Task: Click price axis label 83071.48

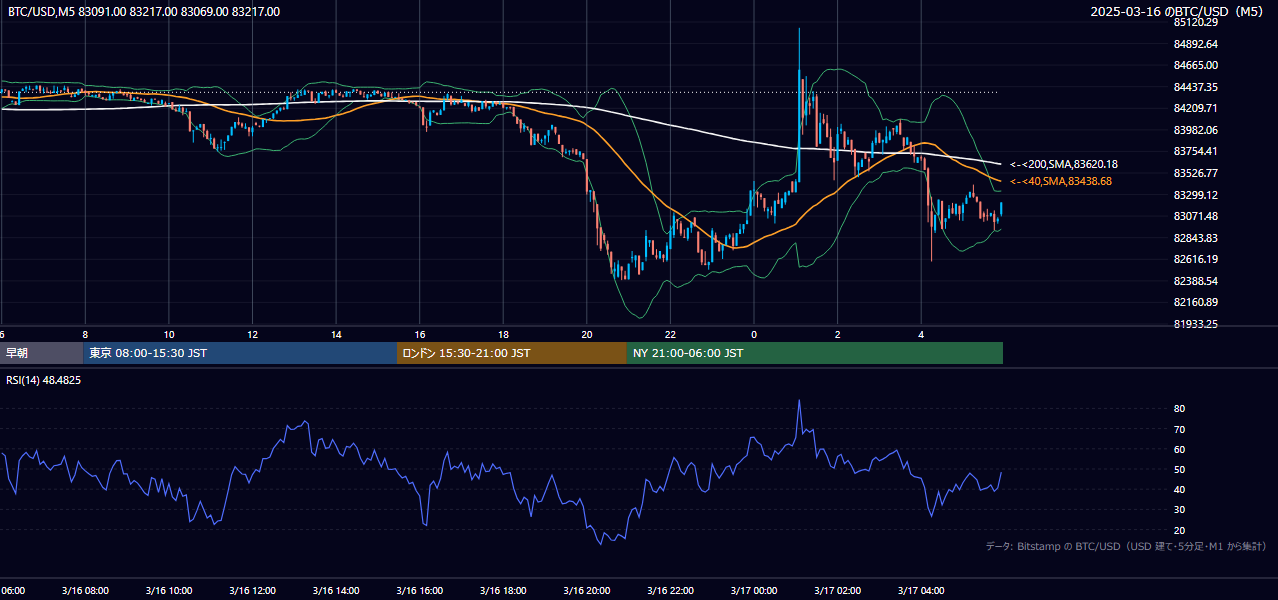Action: pos(1195,216)
